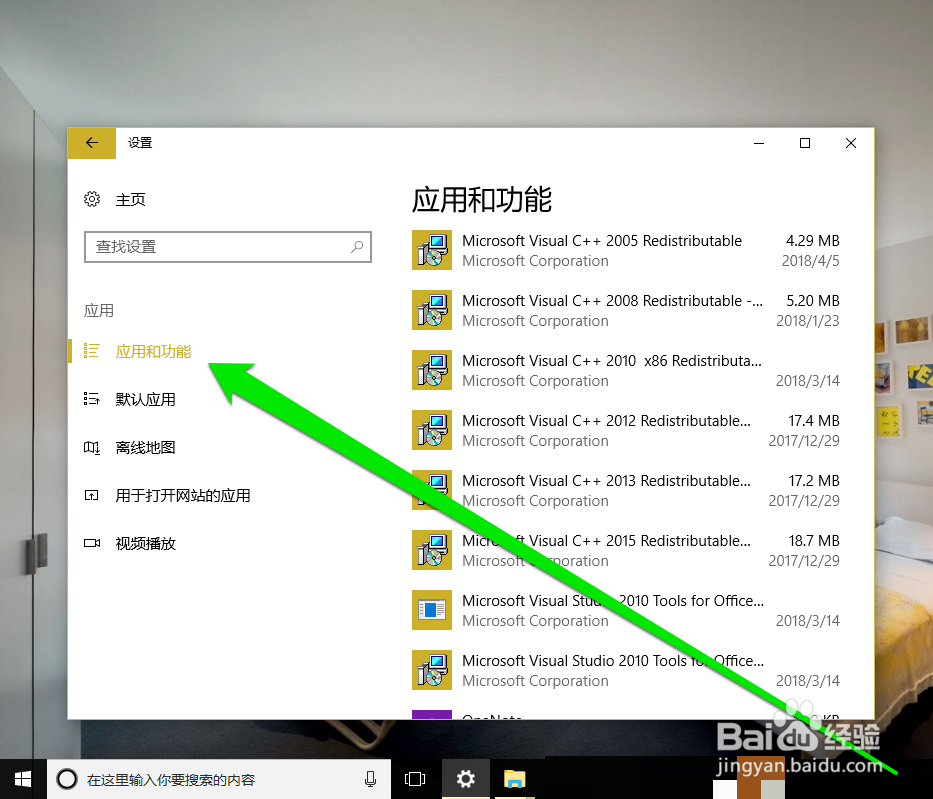This screenshot has height=799, width=933.
Task: Minimize the Settings window
Action: click(x=759, y=143)
